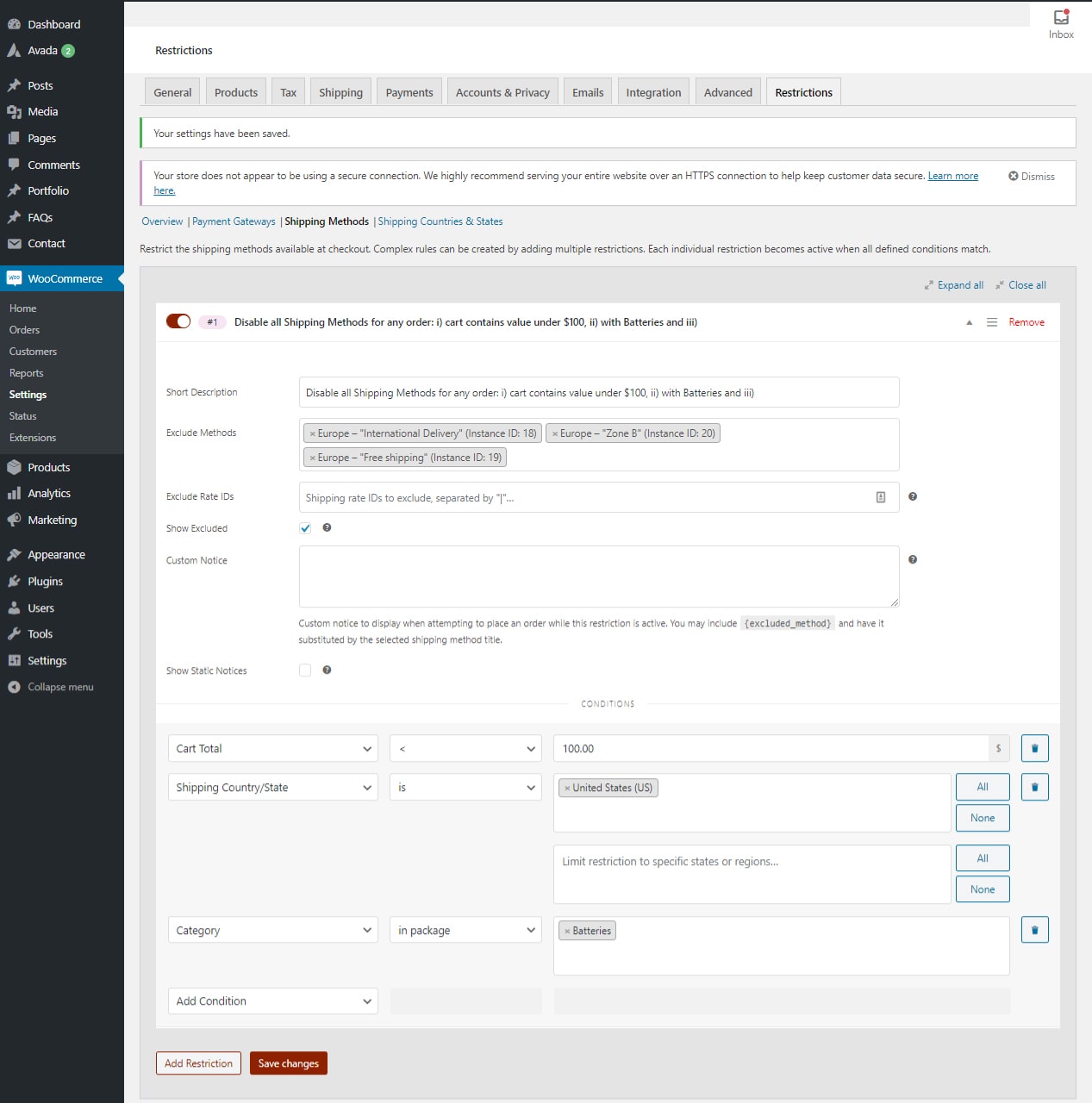This screenshot has width=1092, height=1103.
Task: Open the 'in package' operator dropdown
Action: pyautogui.click(x=465, y=931)
